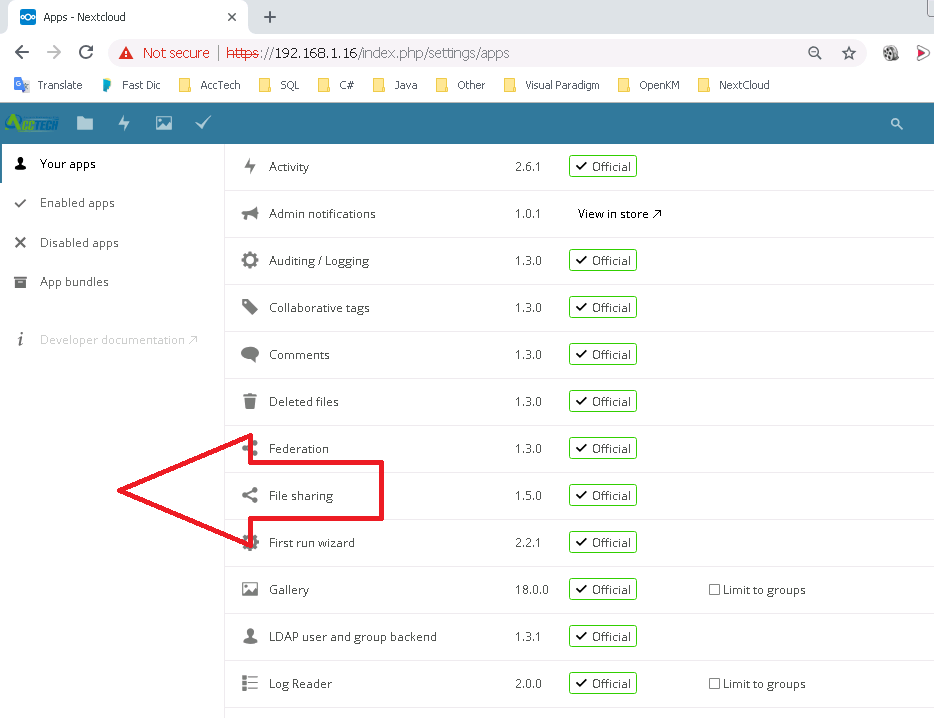Select the First run wizard app name
This screenshot has height=718, width=934.
(x=312, y=543)
